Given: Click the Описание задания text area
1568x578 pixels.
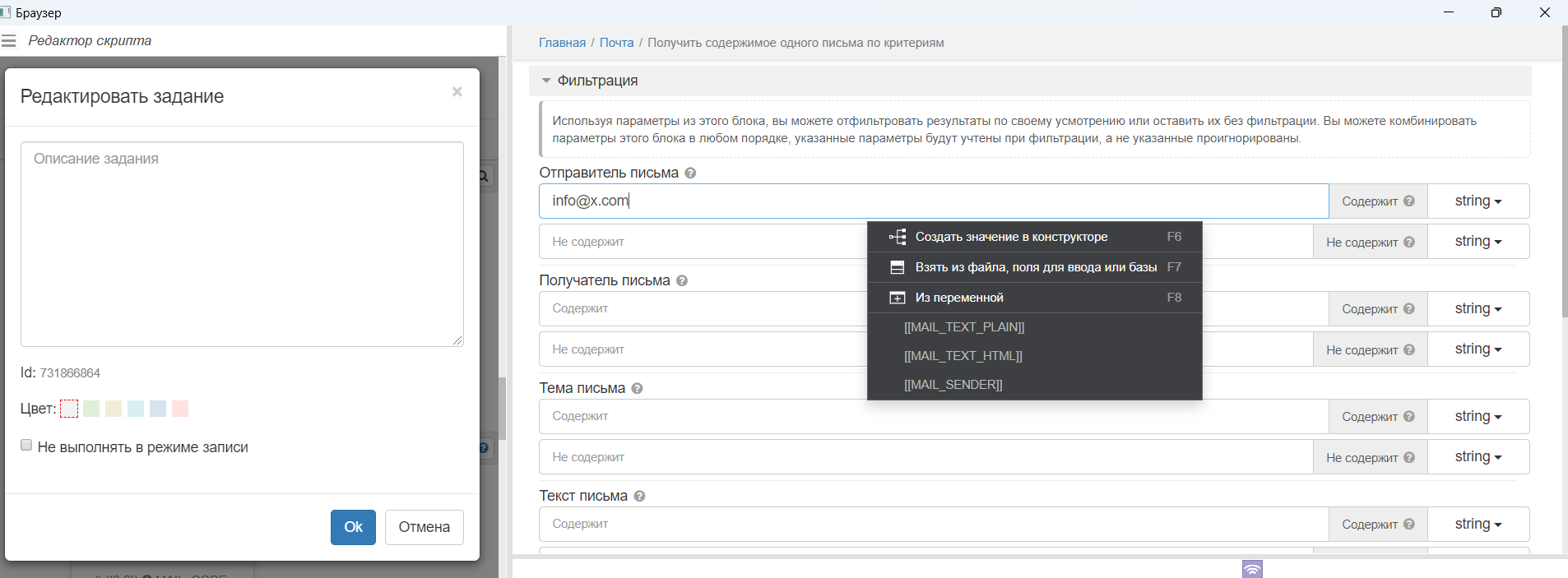Looking at the screenshot, I should (242, 244).
